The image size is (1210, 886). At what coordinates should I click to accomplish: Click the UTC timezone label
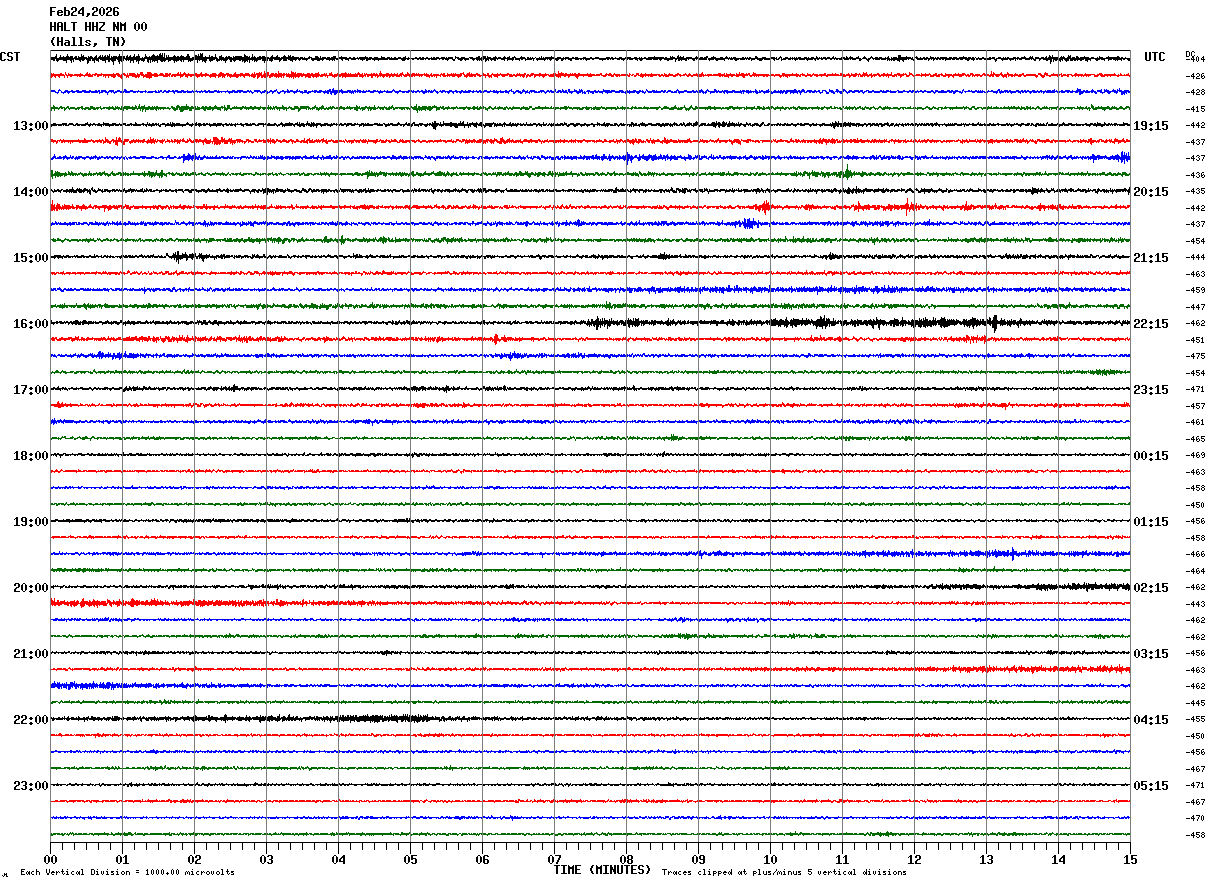click(1155, 57)
